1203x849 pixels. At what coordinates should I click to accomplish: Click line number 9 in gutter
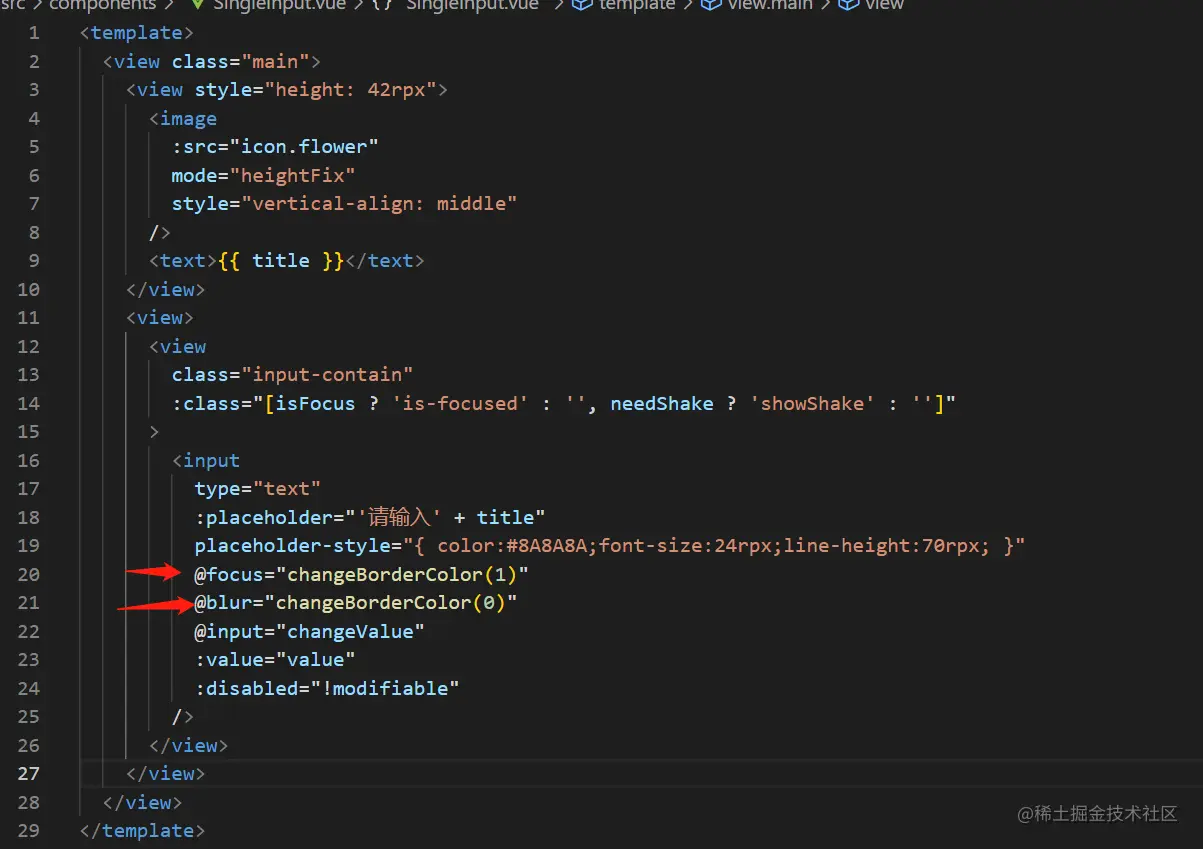pyautogui.click(x=34, y=261)
